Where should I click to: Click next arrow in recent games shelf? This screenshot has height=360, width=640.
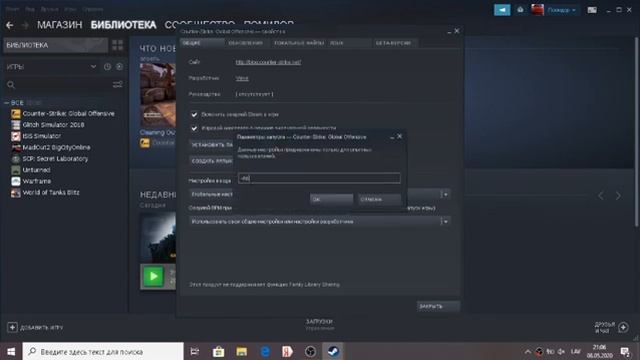(618, 196)
